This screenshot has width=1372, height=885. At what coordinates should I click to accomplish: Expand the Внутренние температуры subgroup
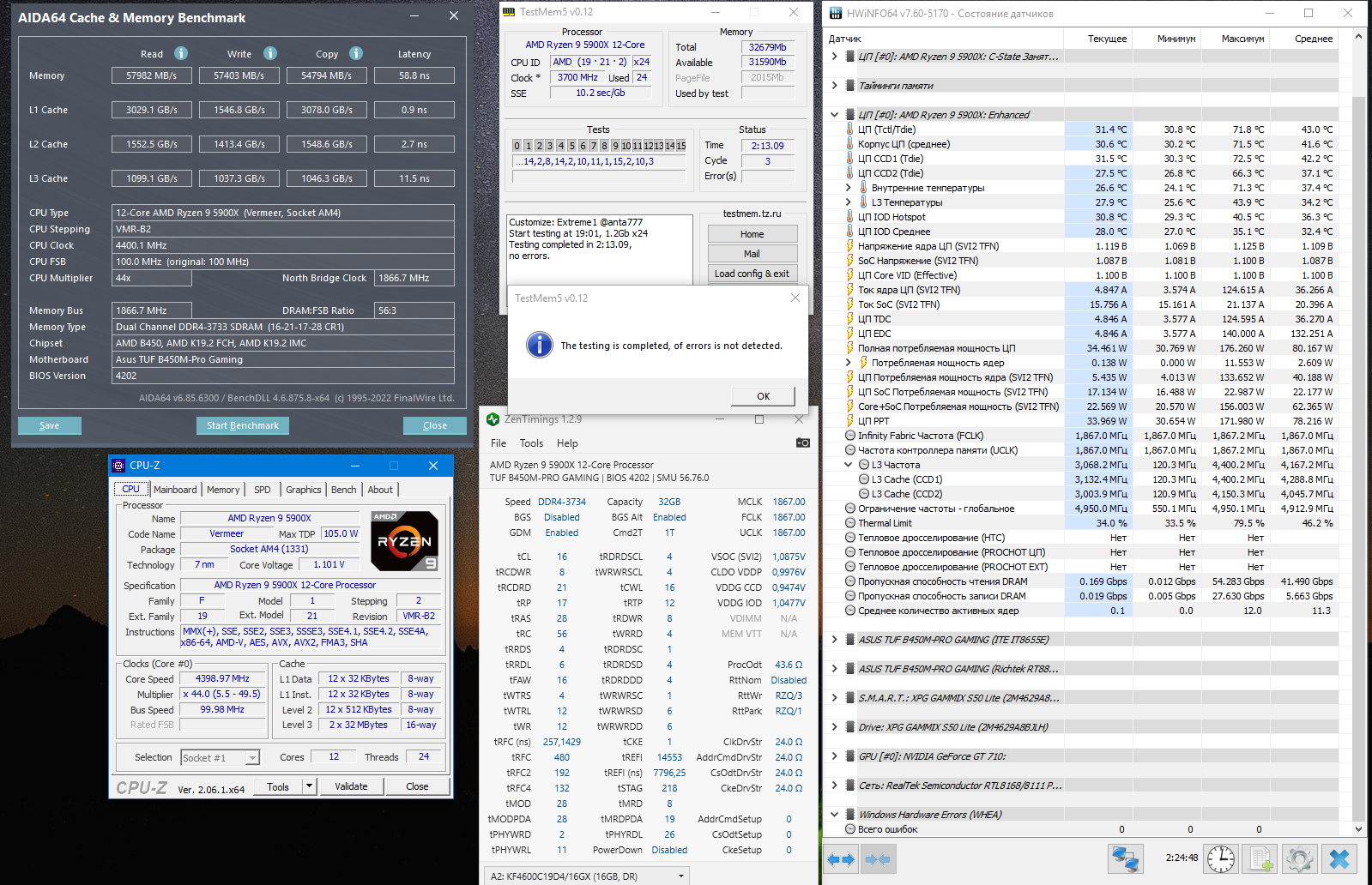(849, 188)
